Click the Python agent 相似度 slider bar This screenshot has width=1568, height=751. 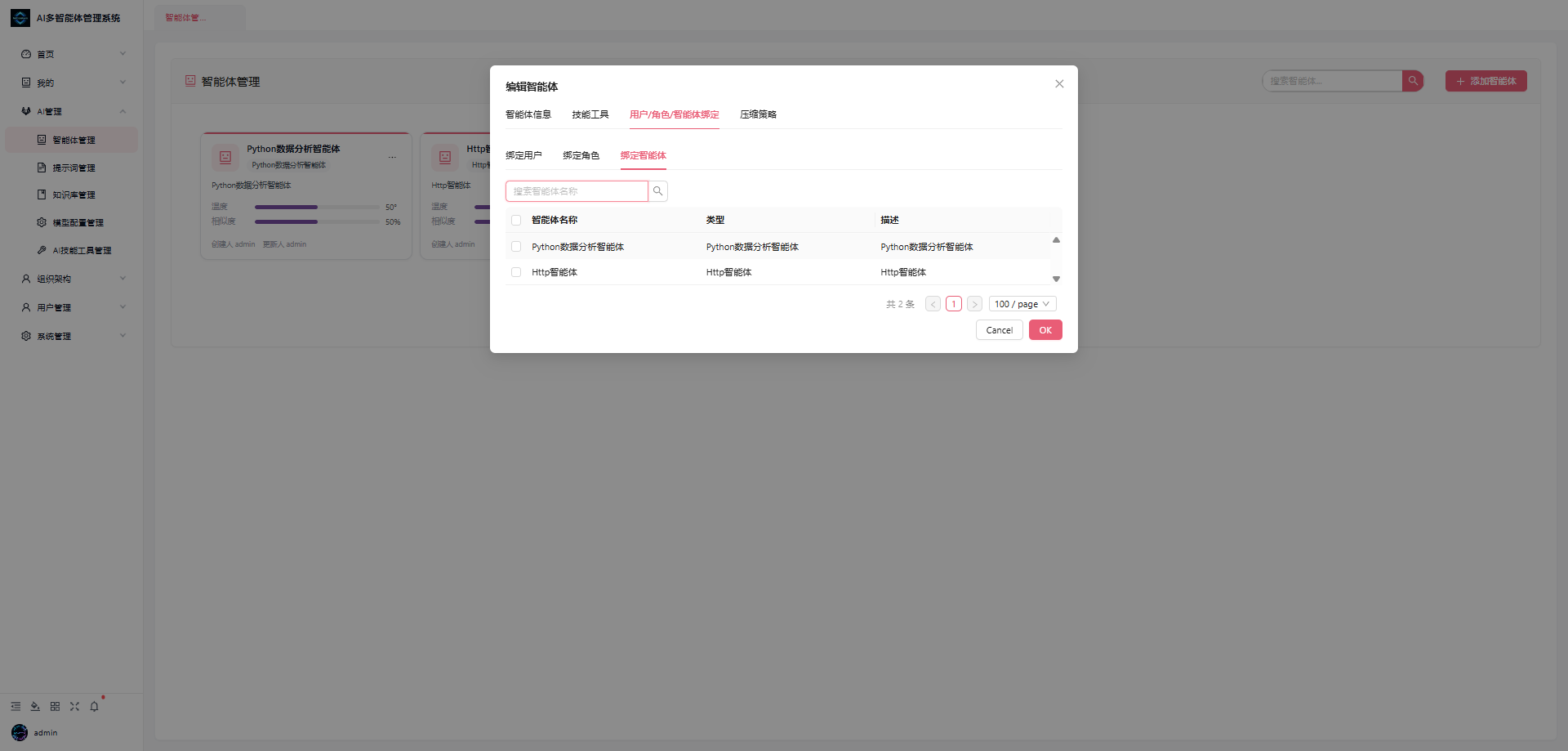(x=317, y=221)
